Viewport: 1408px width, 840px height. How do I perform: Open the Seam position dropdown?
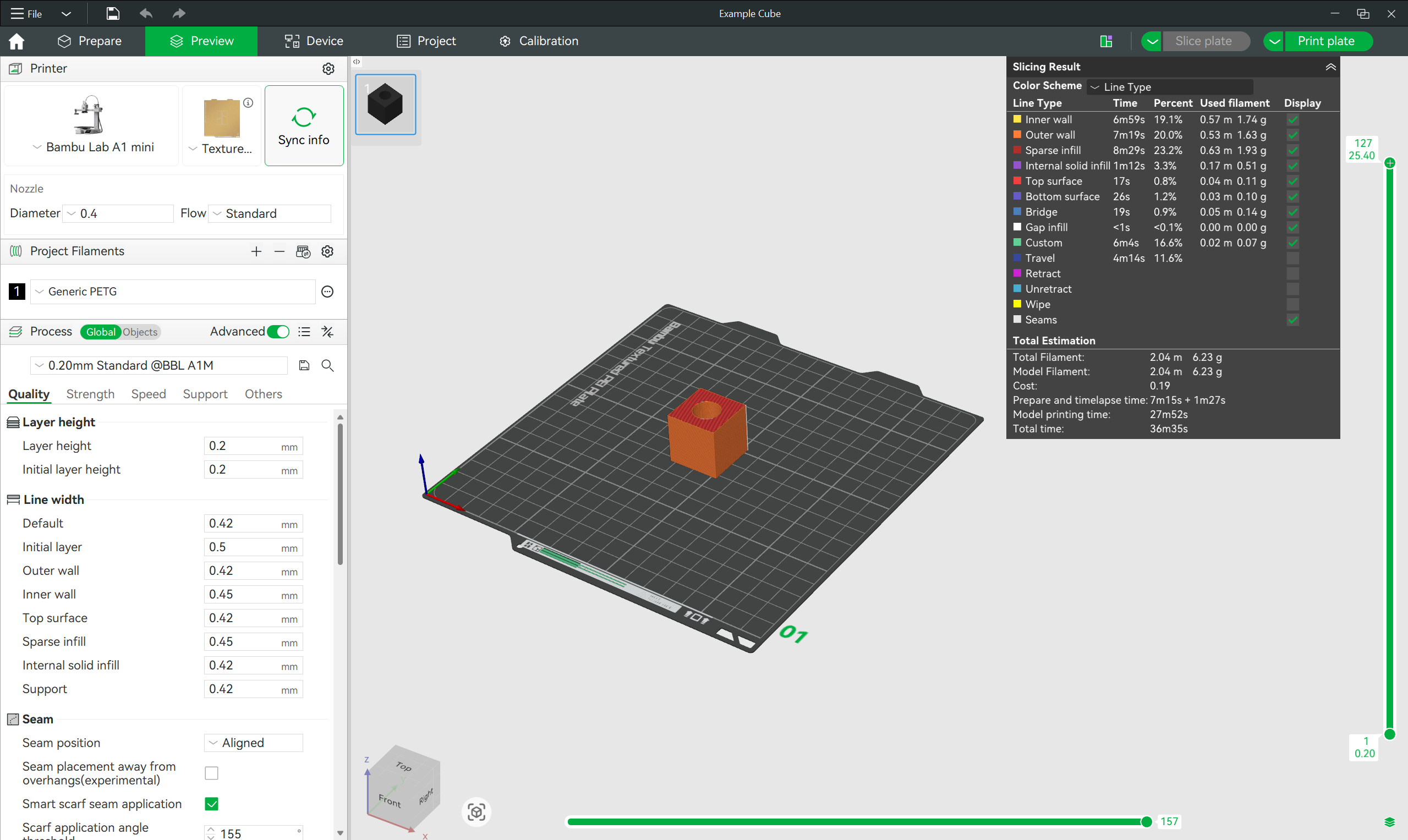point(253,743)
